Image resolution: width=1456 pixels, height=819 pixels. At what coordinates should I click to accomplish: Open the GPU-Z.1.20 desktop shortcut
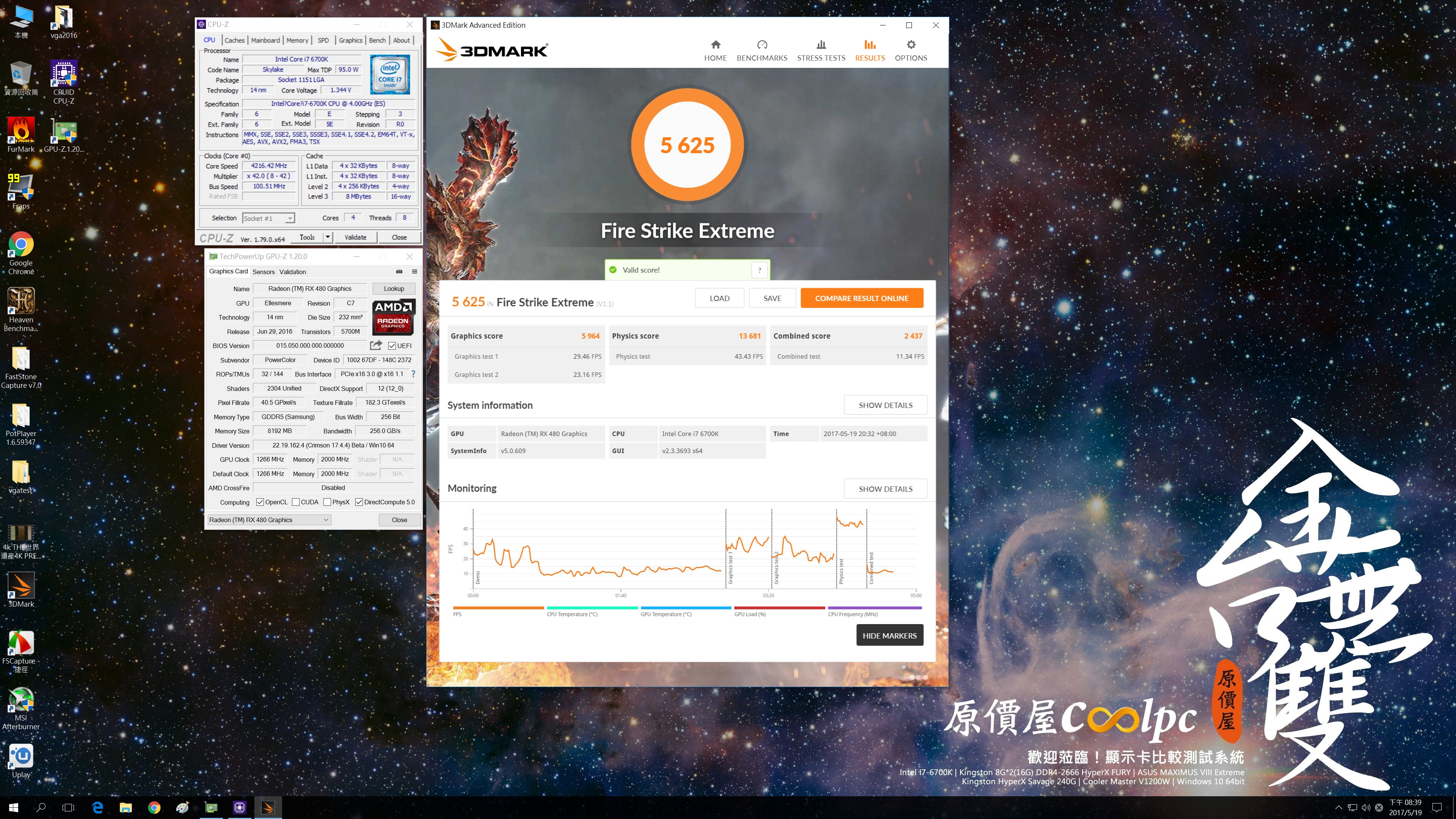pos(63,135)
